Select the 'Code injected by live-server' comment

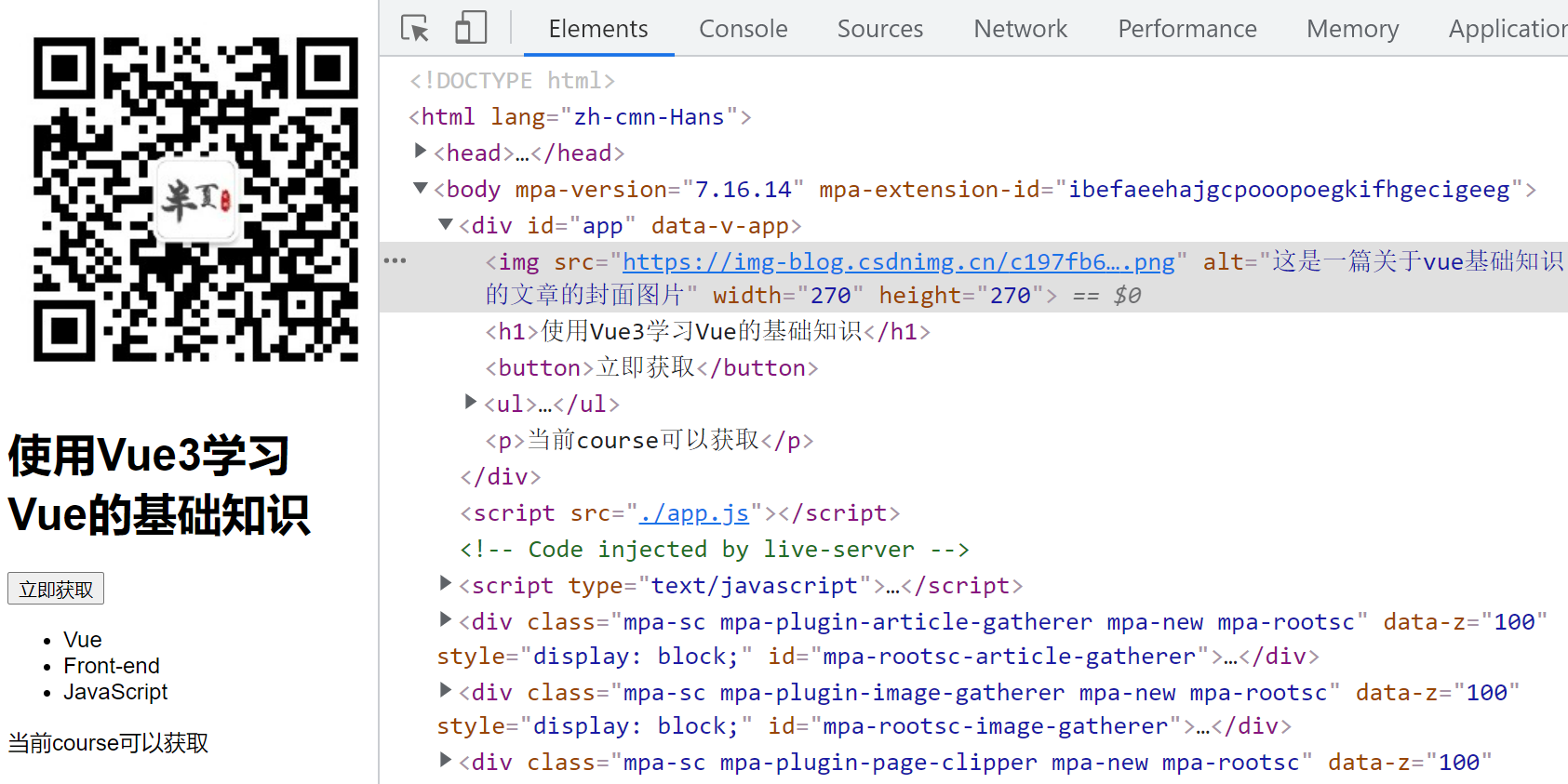(x=715, y=550)
